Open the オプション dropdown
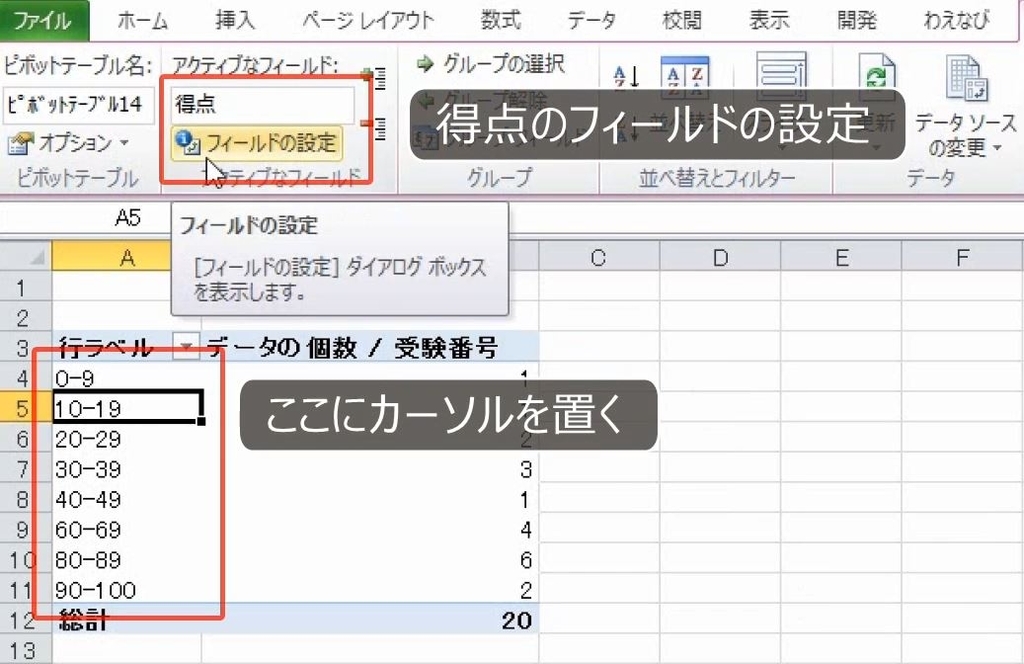The height and width of the screenshot is (664, 1024). [68, 143]
